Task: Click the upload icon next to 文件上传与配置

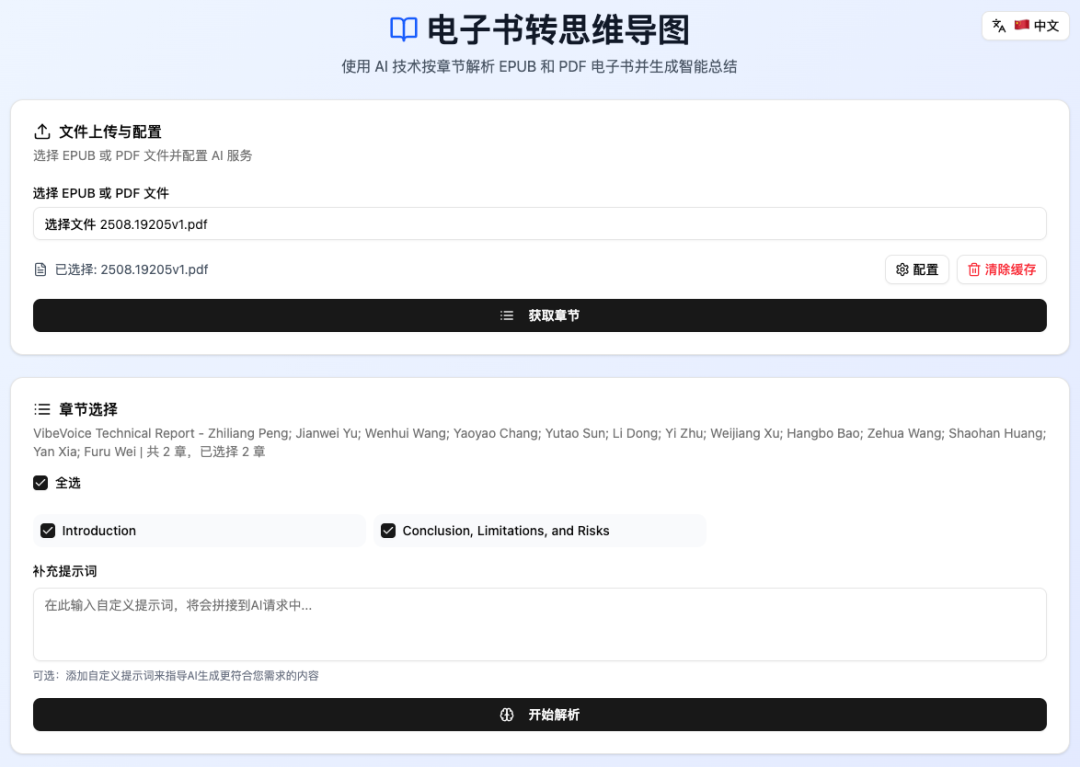Action: click(42, 132)
